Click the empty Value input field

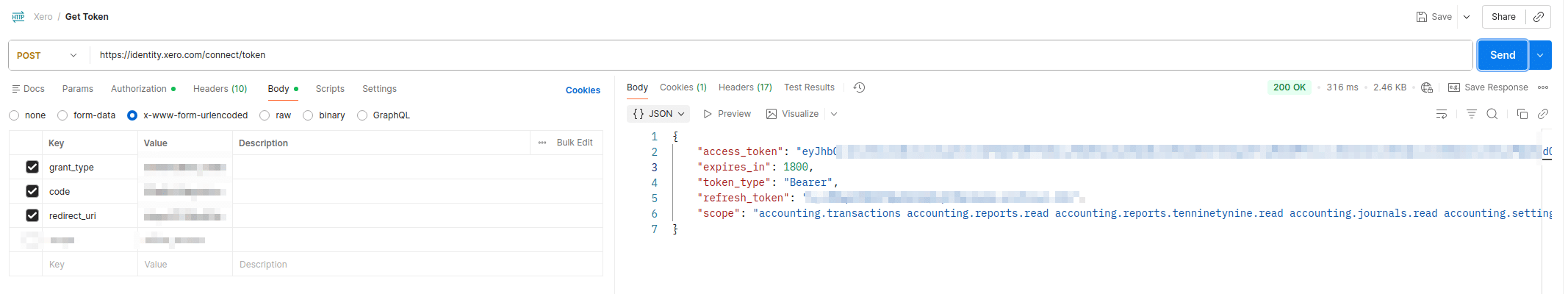tap(184, 265)
